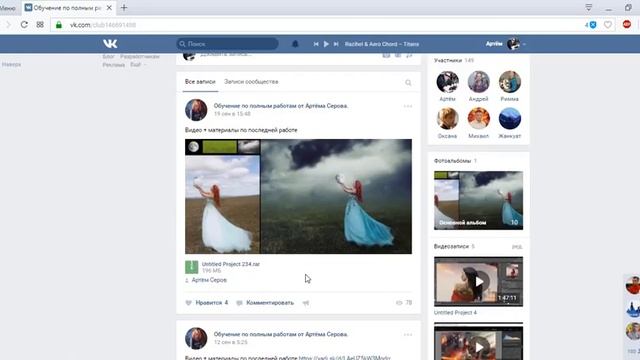
Task: Open the notifications bell
Action: (295, 44)
